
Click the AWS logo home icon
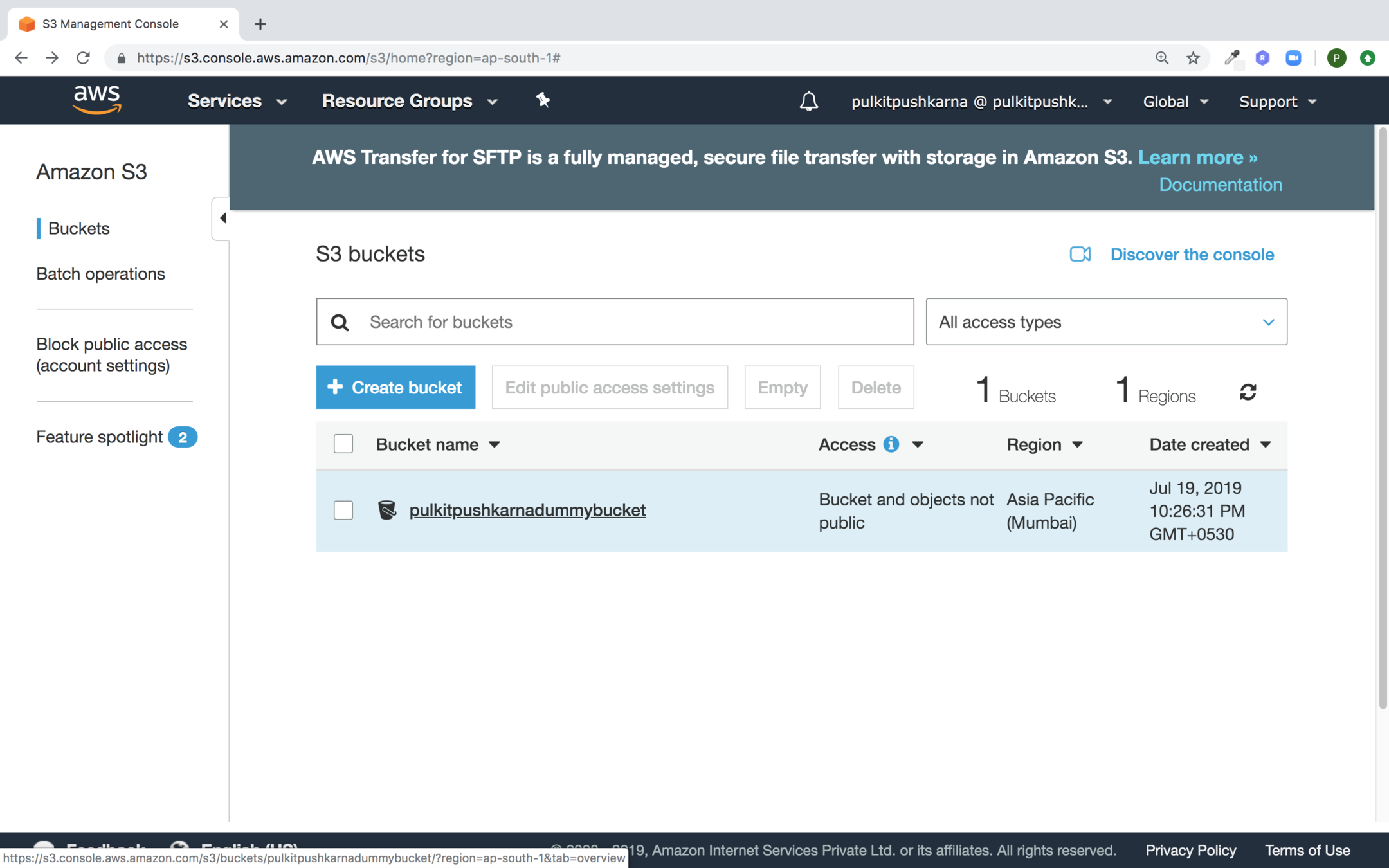tap(97, 100)
